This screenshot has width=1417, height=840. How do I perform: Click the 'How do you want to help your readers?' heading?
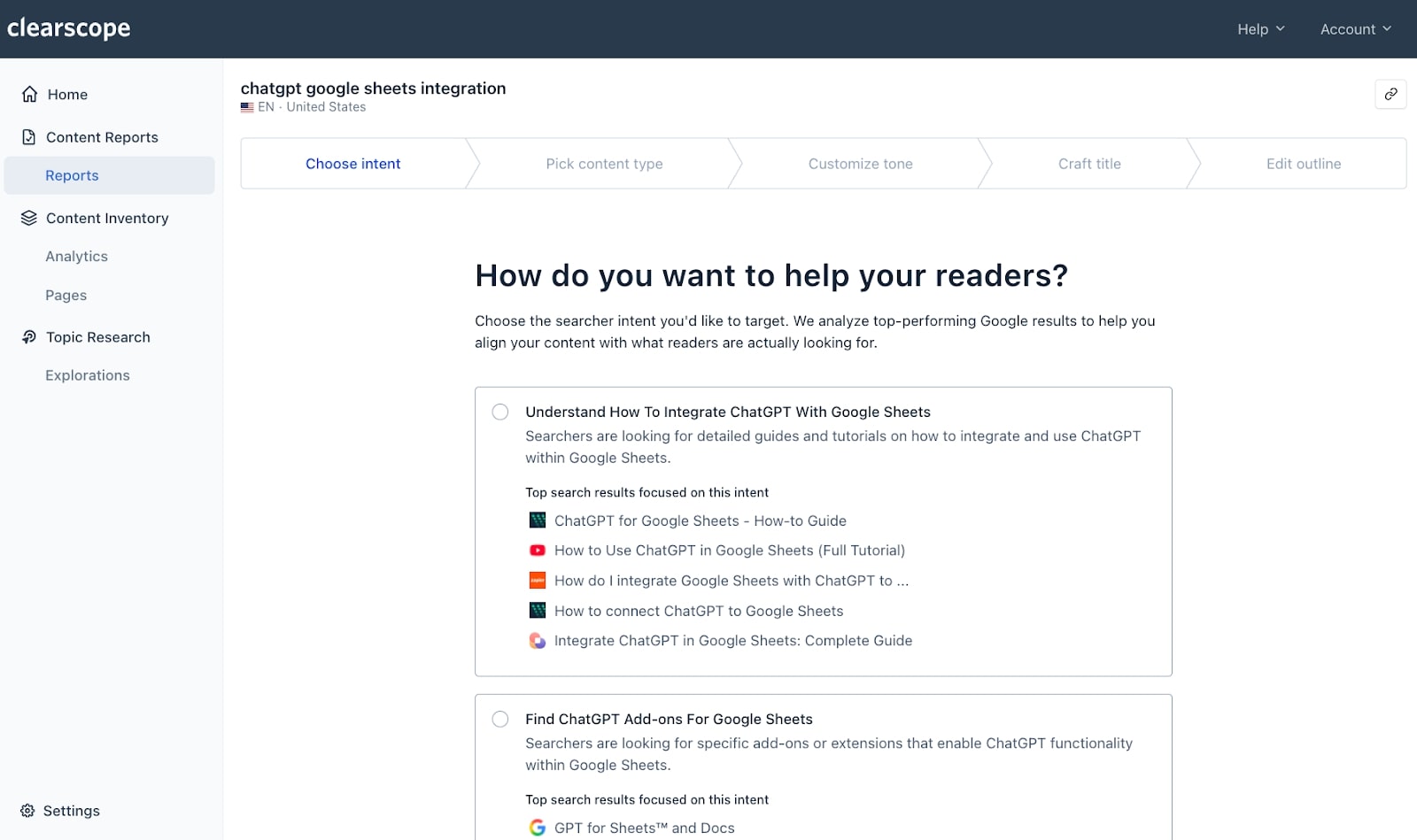(771, 276)
